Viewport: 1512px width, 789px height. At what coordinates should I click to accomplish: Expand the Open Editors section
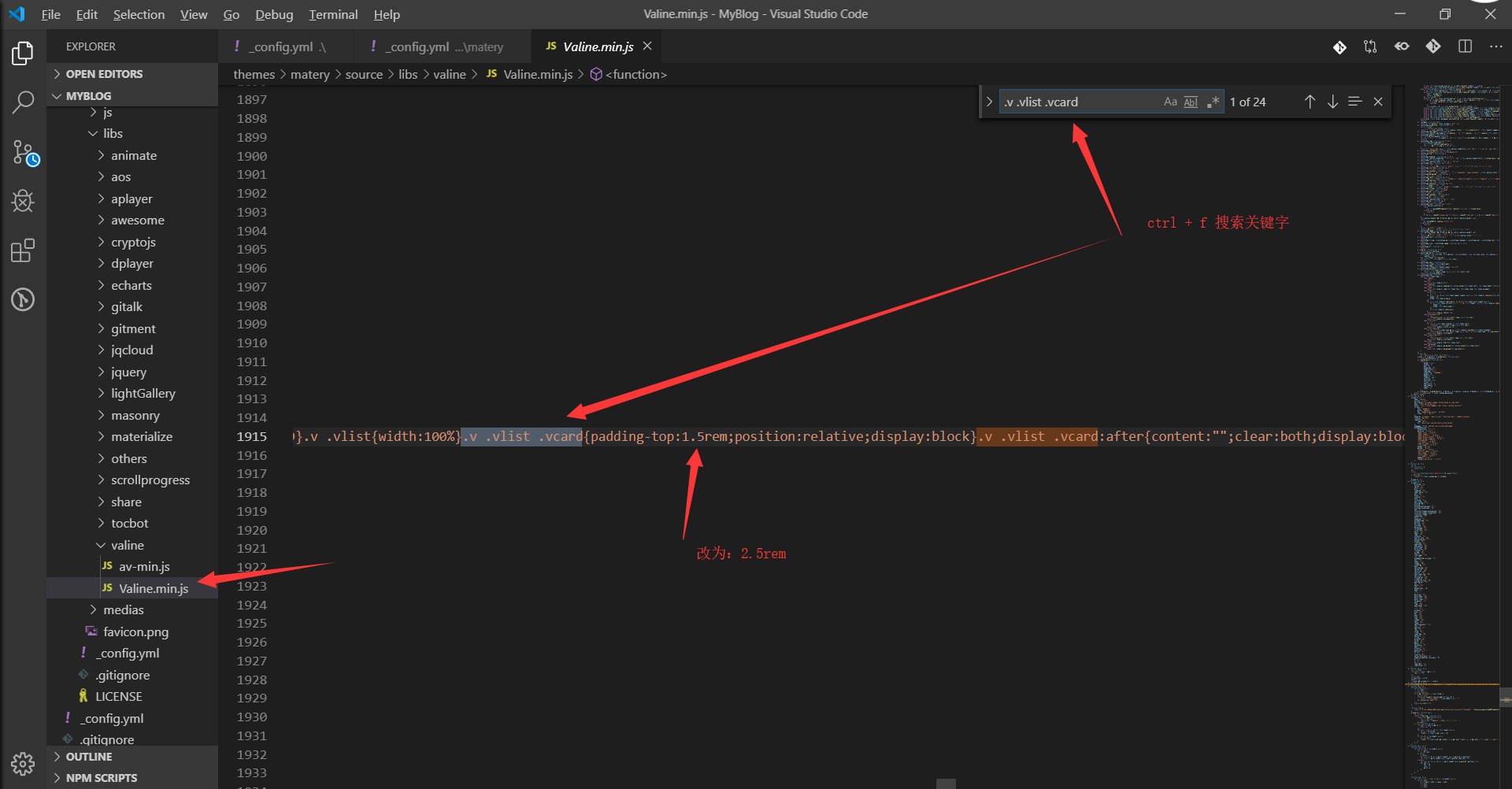132,74
